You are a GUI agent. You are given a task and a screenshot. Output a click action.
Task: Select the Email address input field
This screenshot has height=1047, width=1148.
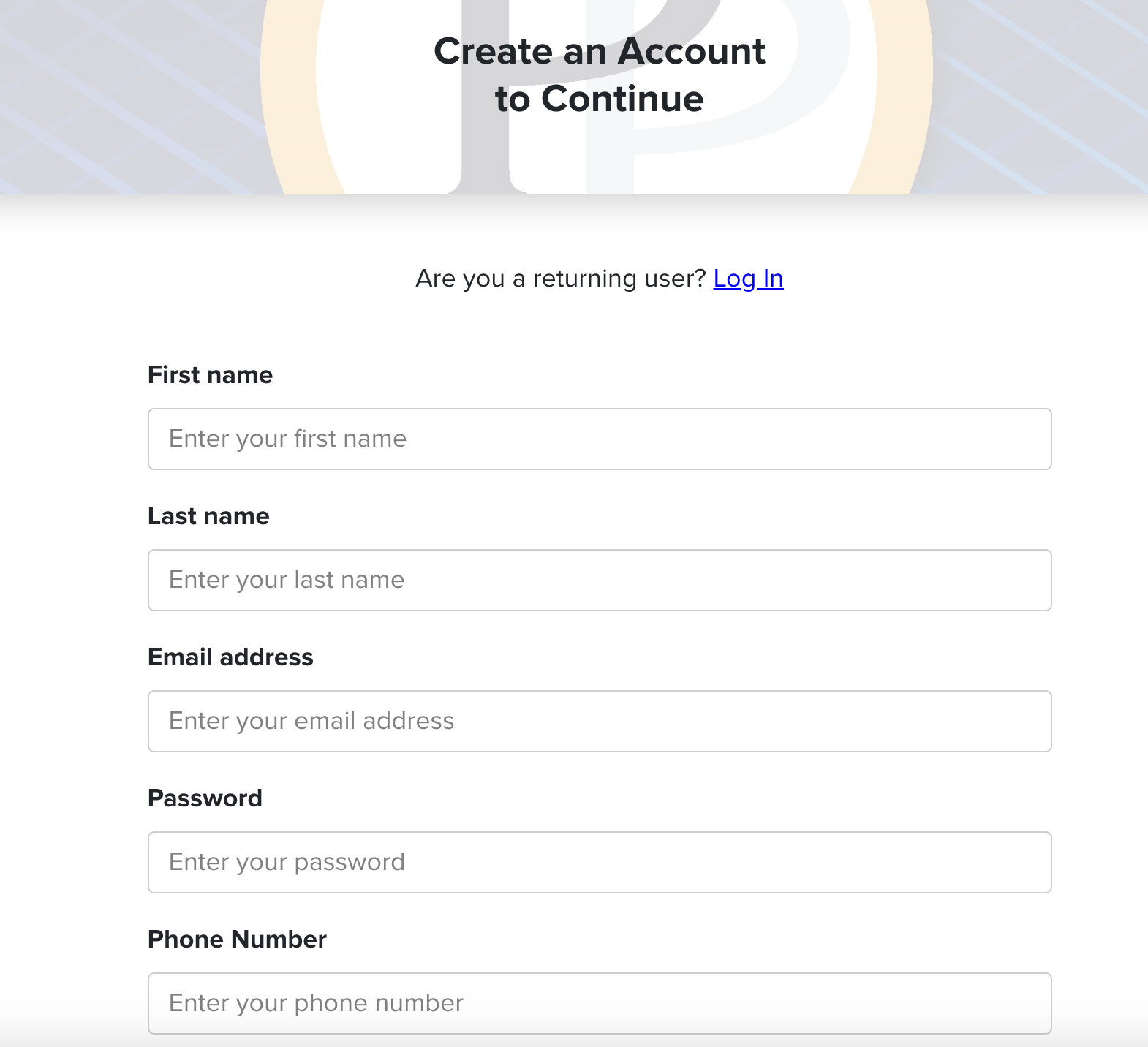tap(600, 721)
